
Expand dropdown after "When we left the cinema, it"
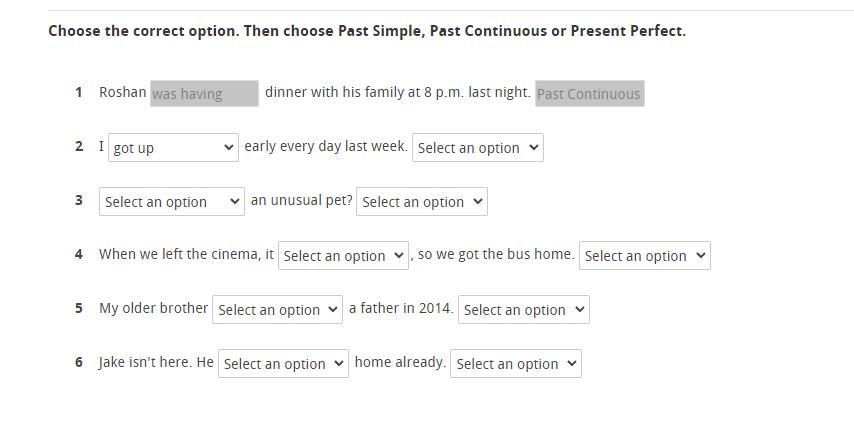(x=343, y=256)
